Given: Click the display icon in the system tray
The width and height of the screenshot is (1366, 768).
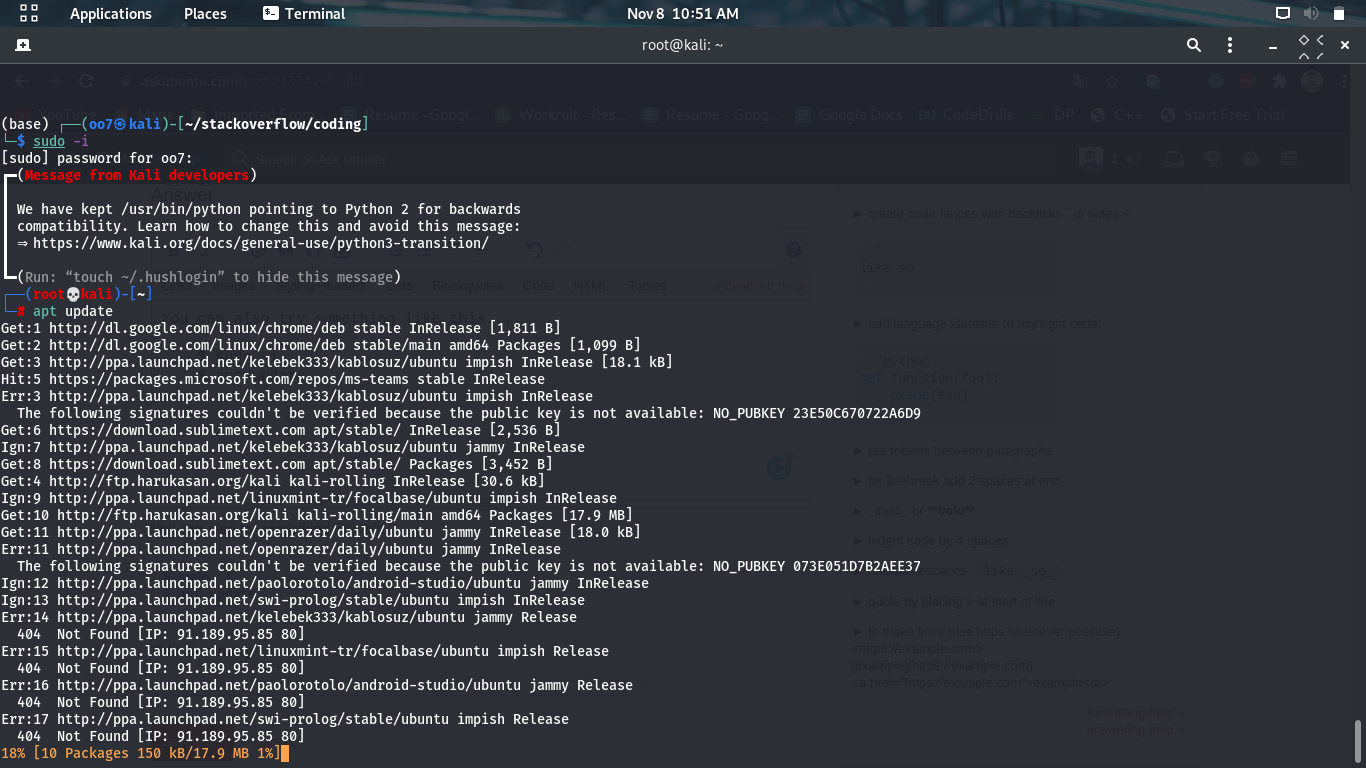Looking at the screenshot, I should tap(1284, 13).
